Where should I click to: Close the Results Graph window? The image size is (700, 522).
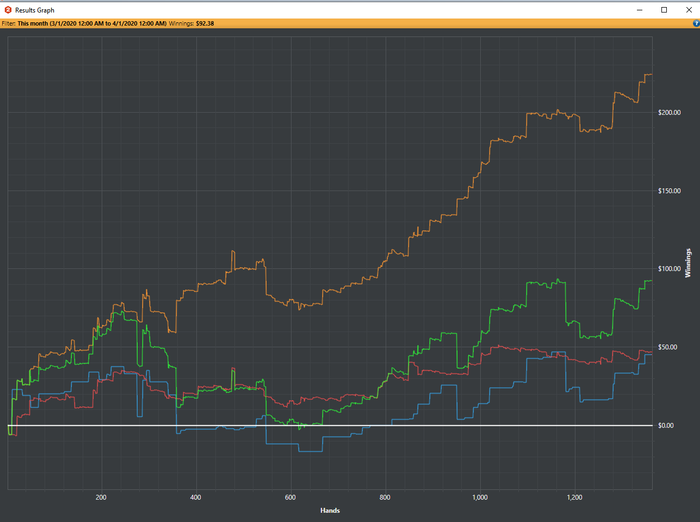click(689, 10)
